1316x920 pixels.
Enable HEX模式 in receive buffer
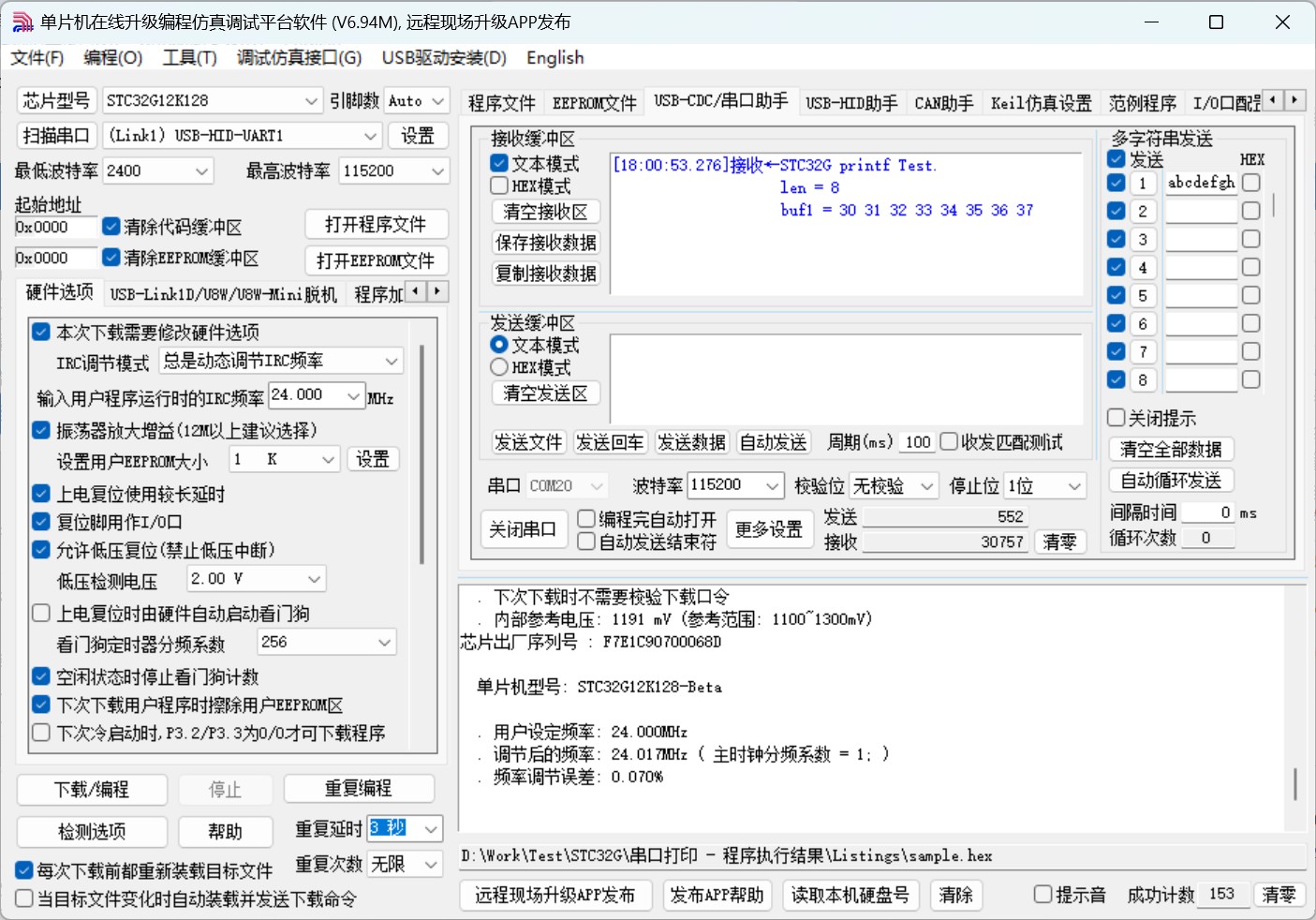[500, 185]
